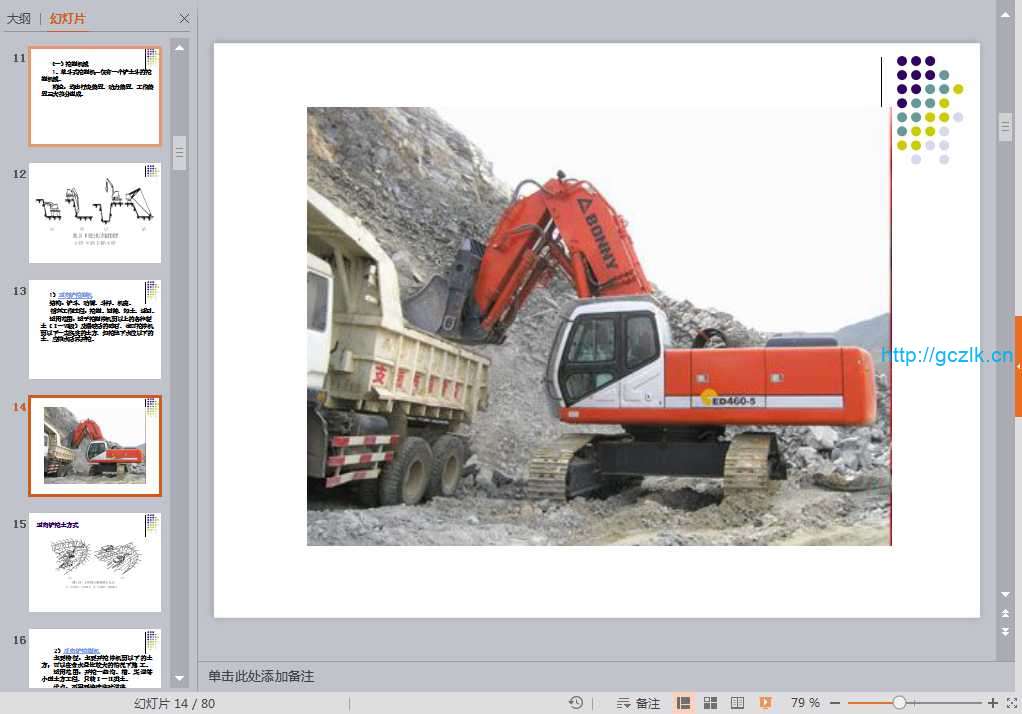
Task: Click the history clock icon in status bar
Action: [576, 703]
